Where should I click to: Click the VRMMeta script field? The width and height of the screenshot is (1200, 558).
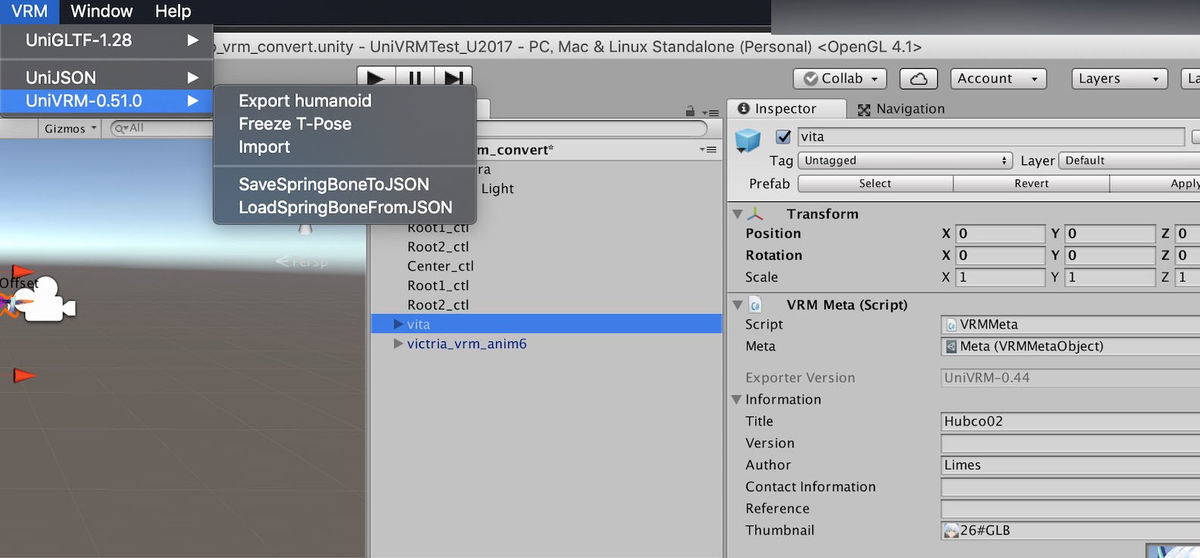[x=1070, y=324]
